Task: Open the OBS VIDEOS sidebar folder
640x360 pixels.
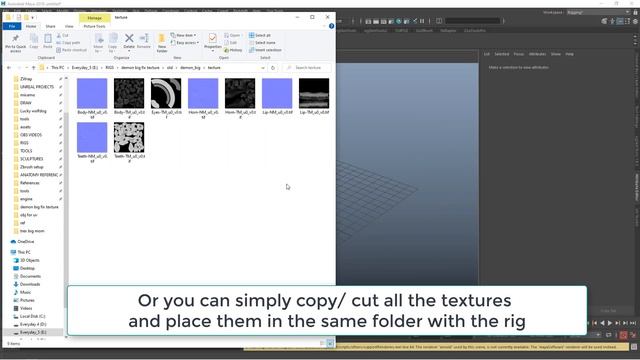Action: [31, 135]
